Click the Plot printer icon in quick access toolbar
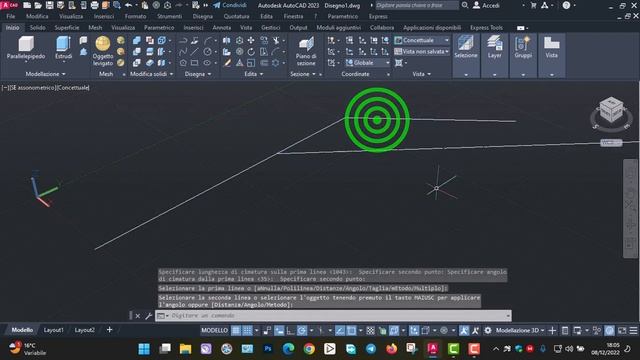 point(94,5)
